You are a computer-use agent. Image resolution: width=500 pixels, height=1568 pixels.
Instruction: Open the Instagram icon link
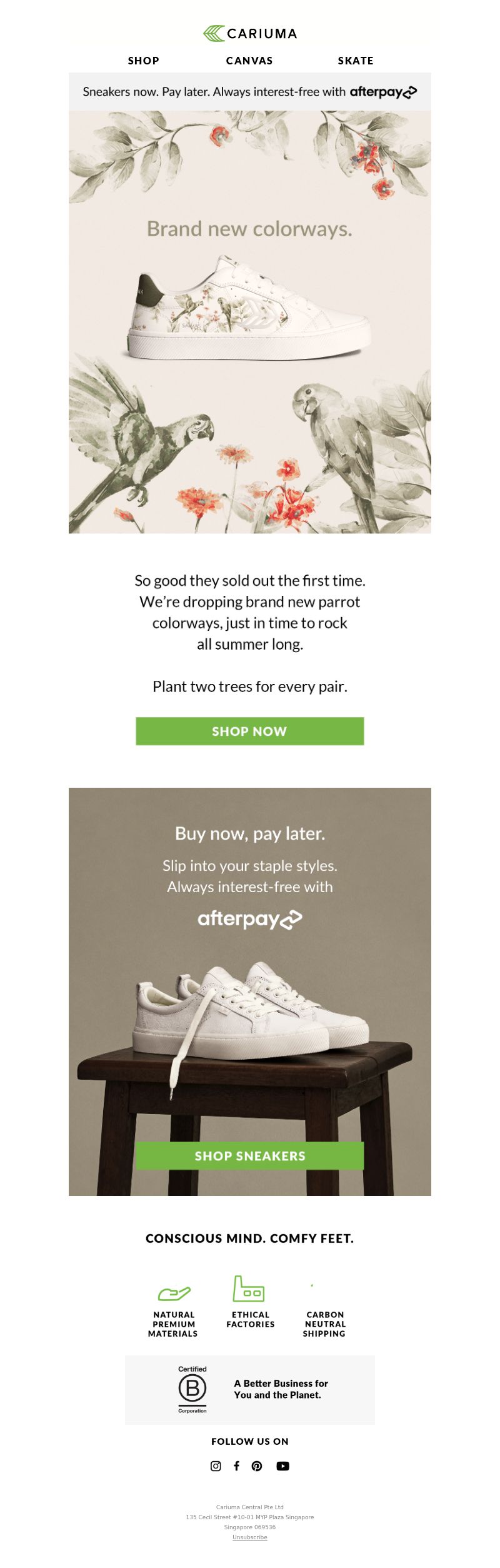click(x=216, y=1466)
